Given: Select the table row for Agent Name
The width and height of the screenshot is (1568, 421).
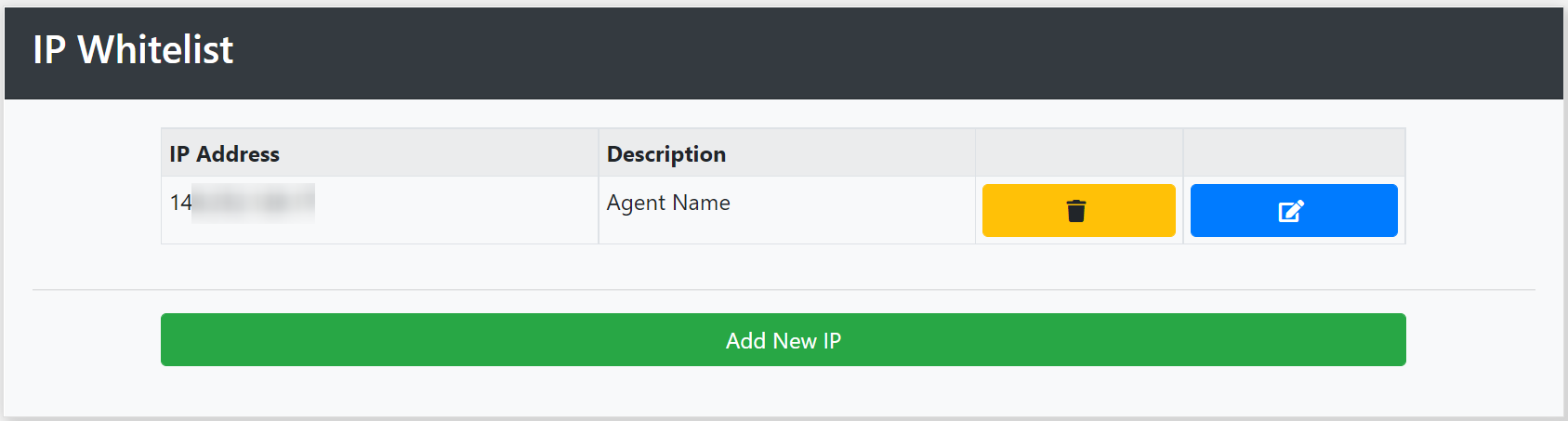Looking at the screenshot, I should (x=784, y=210).
